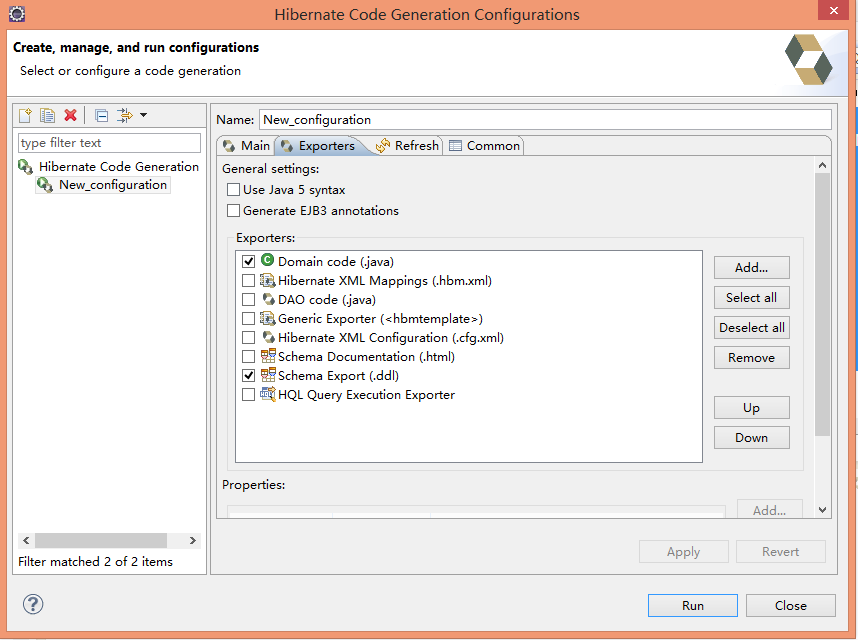Close the dialog with red X button
Viewport: 858px width, 640px height.
click(833, 10)
